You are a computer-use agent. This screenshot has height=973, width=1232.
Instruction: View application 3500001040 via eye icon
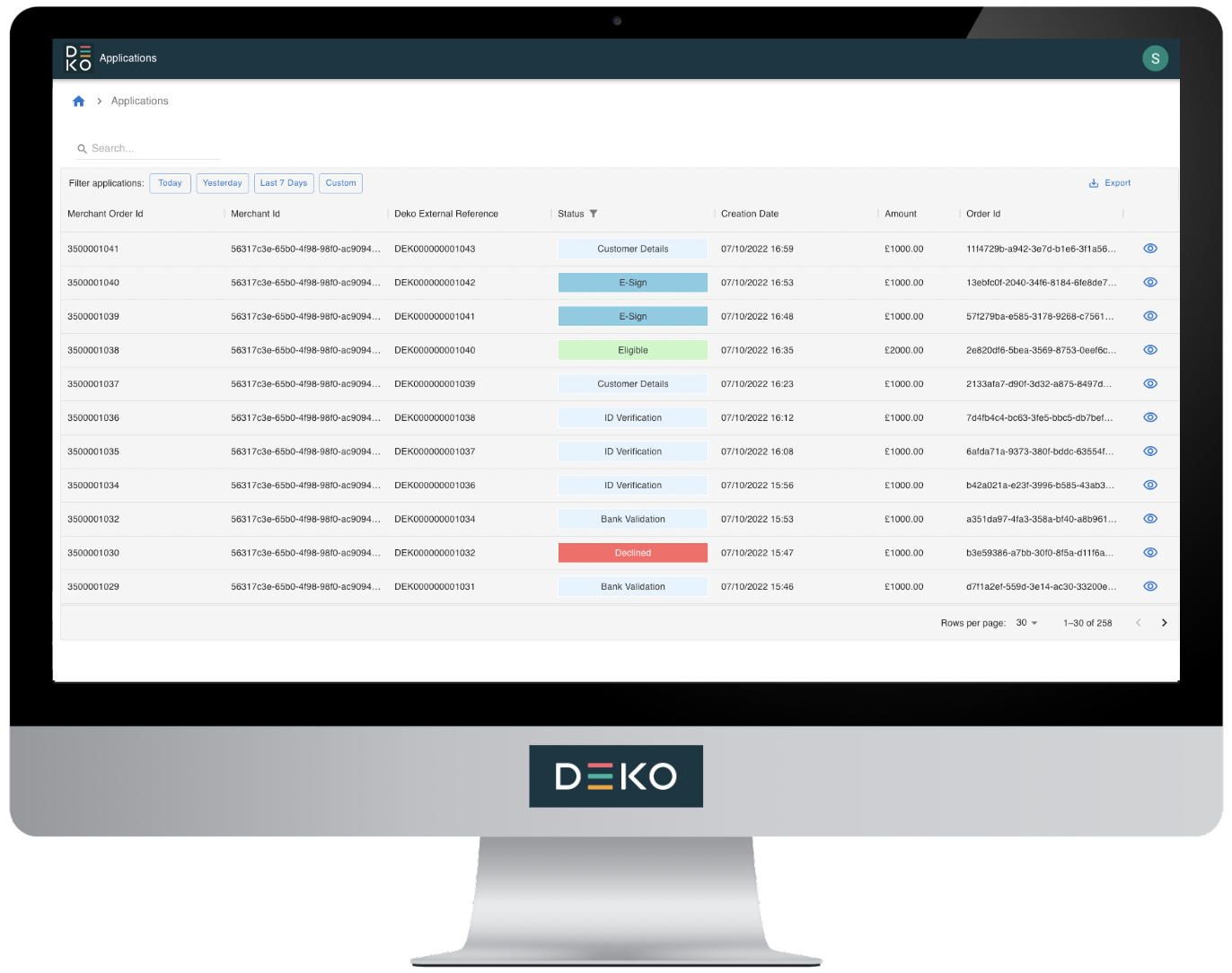[x=1150, y=283]
